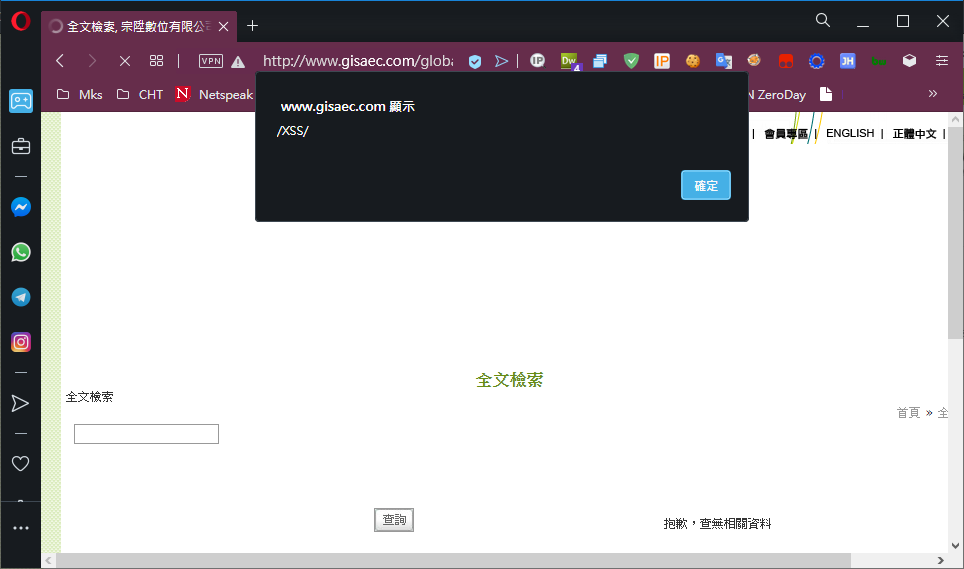Click the horizontal page scrollbar thumb
The width and height of the screenshot is (964, 569).
(454, 560)
